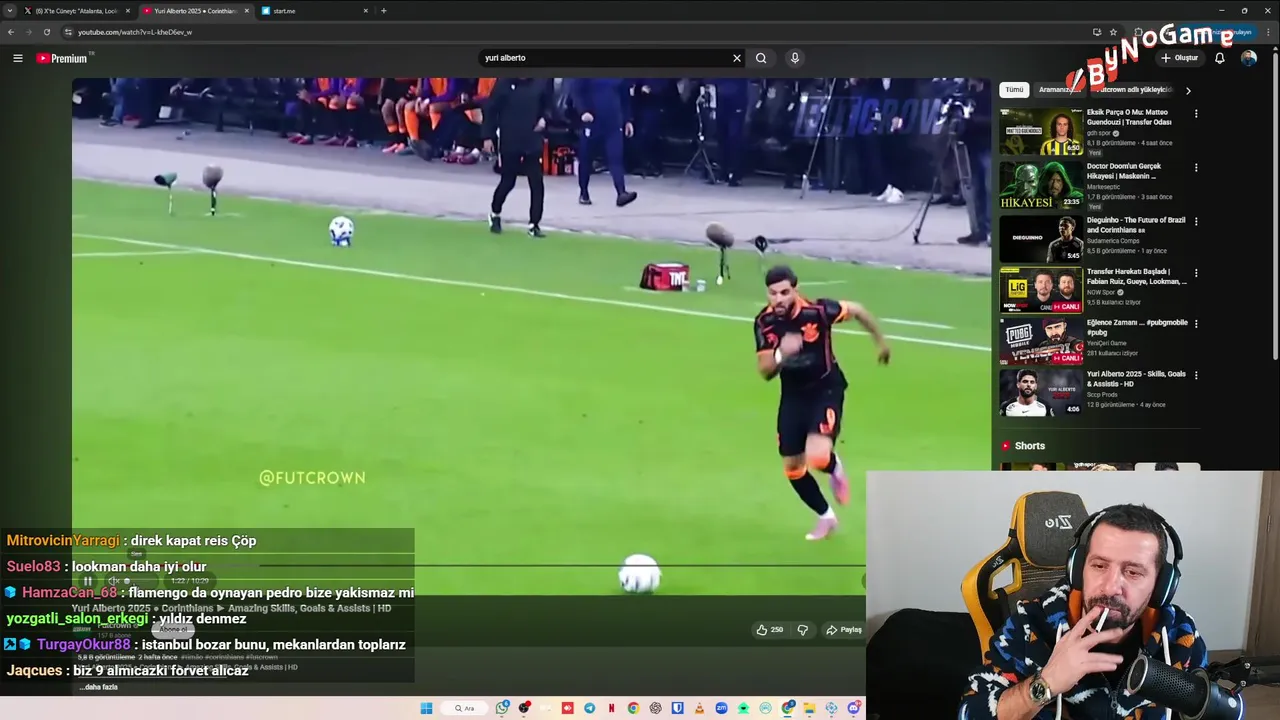Open Doctor Doom'un Gerçek Hikayesi video title
The image size is (1280, 720).
(1124, 171)
